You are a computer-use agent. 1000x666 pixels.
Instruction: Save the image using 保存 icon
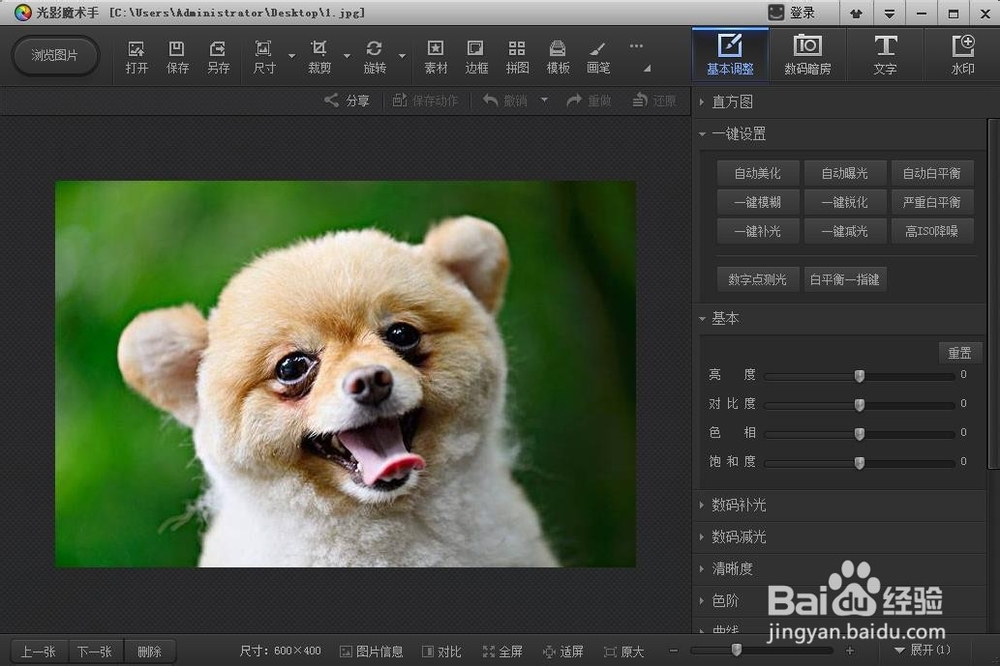pos(177,57)
